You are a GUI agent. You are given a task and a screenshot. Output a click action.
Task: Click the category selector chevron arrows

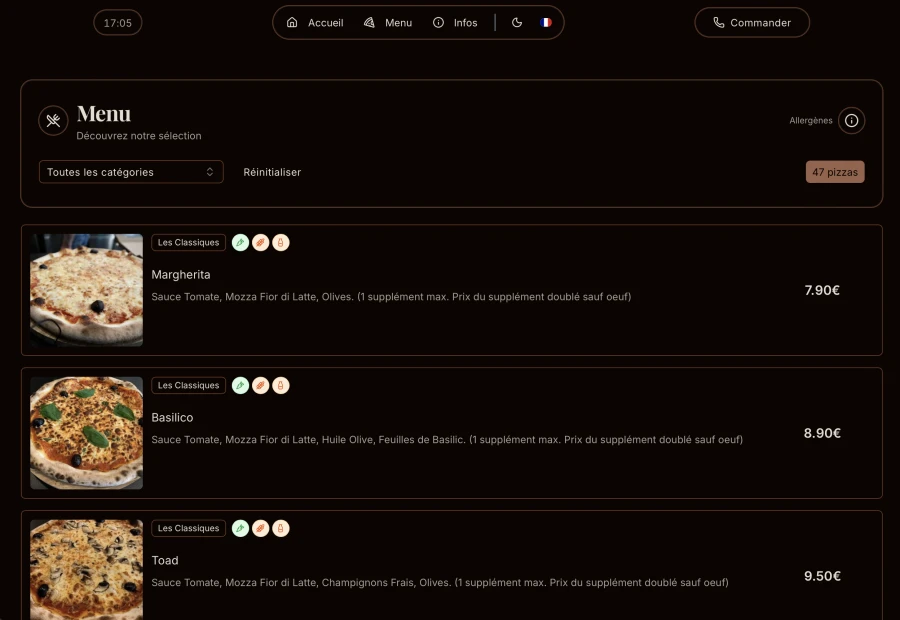[211, 172]
